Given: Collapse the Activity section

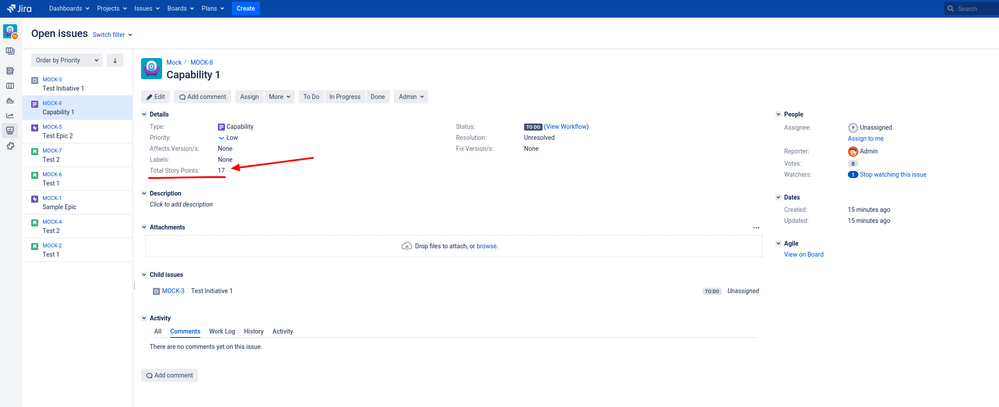Looking at the screenshot, I should [144, 318].
